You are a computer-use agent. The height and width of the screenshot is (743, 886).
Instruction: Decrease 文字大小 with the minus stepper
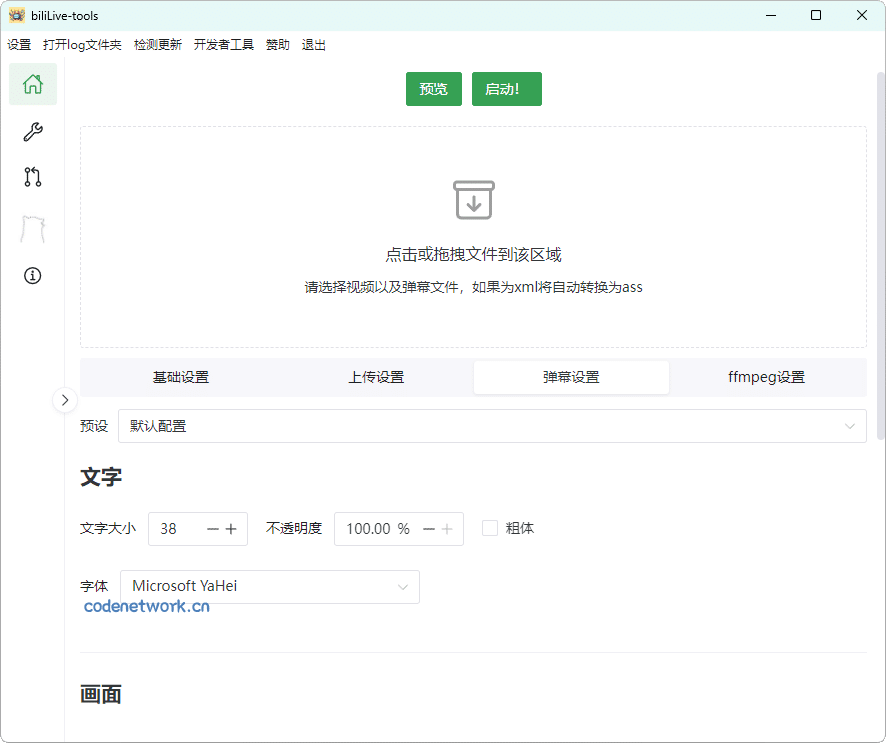pyautogui.click(x=213, y=529)
